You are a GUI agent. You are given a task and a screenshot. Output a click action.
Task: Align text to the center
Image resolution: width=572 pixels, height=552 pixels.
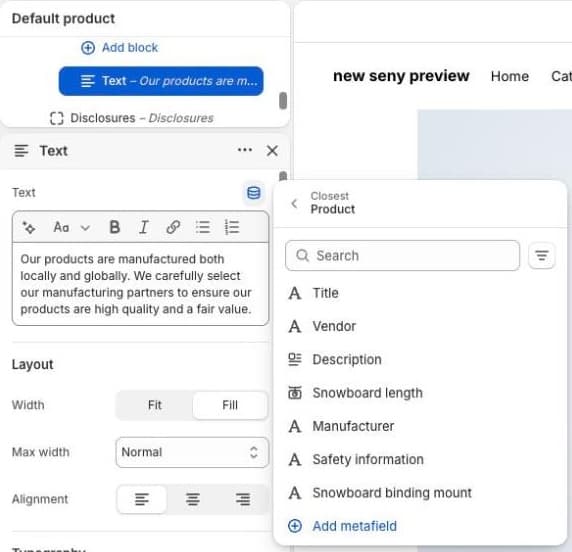click(193, 499)
